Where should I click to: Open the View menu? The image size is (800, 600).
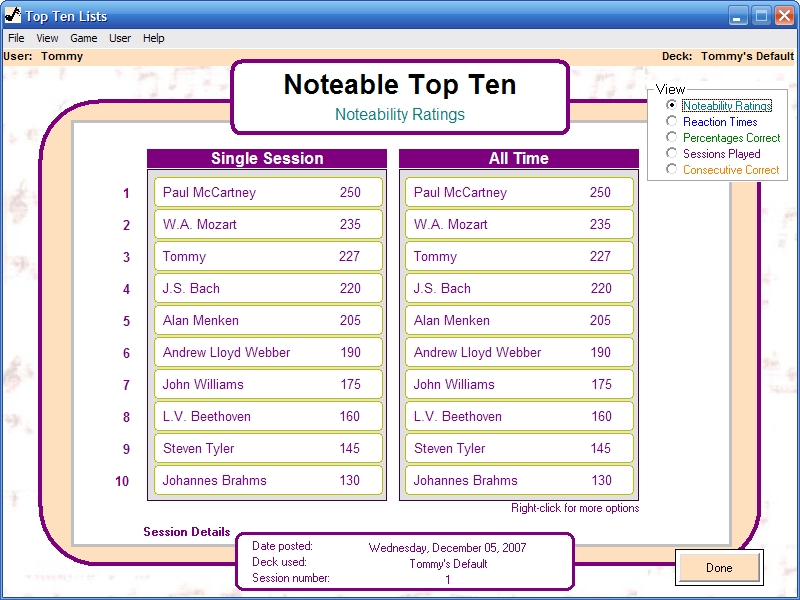pos(47,38)
